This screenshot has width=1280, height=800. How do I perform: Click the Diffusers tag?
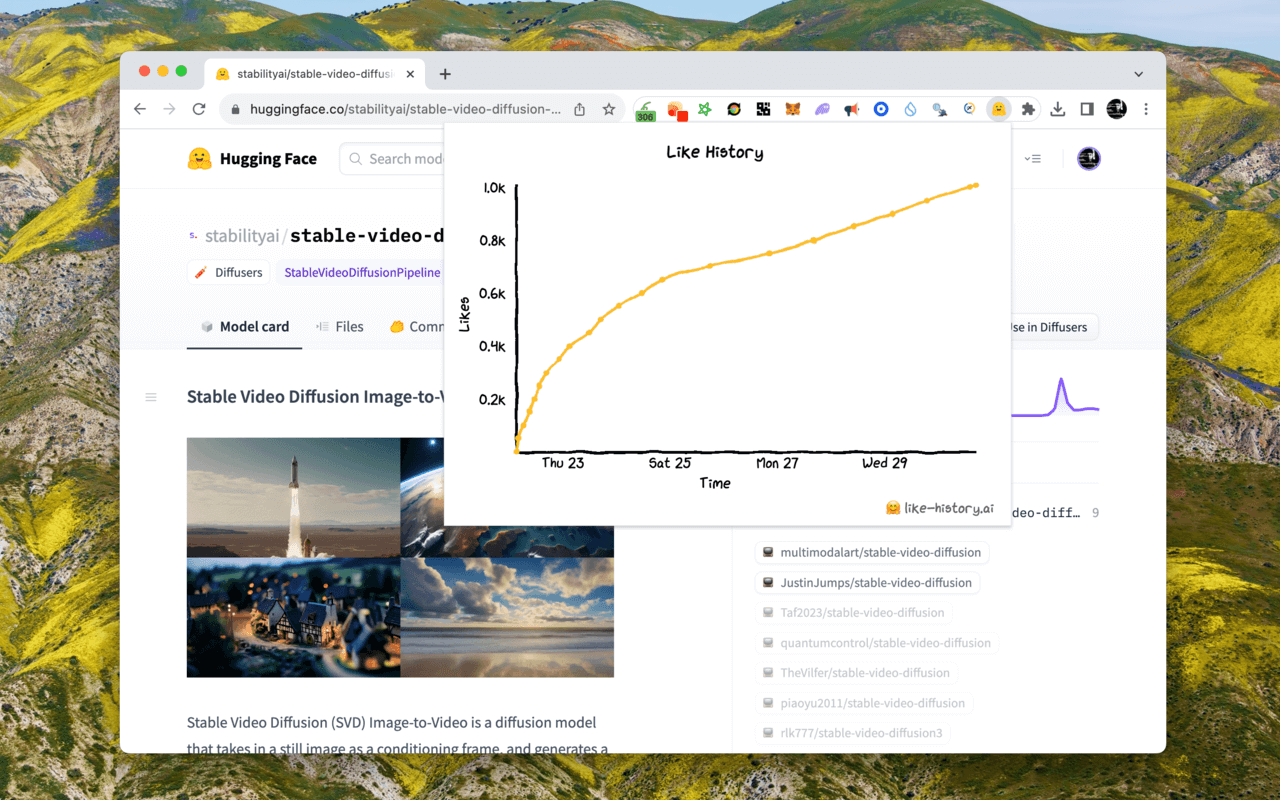click(x=228, y=272)
